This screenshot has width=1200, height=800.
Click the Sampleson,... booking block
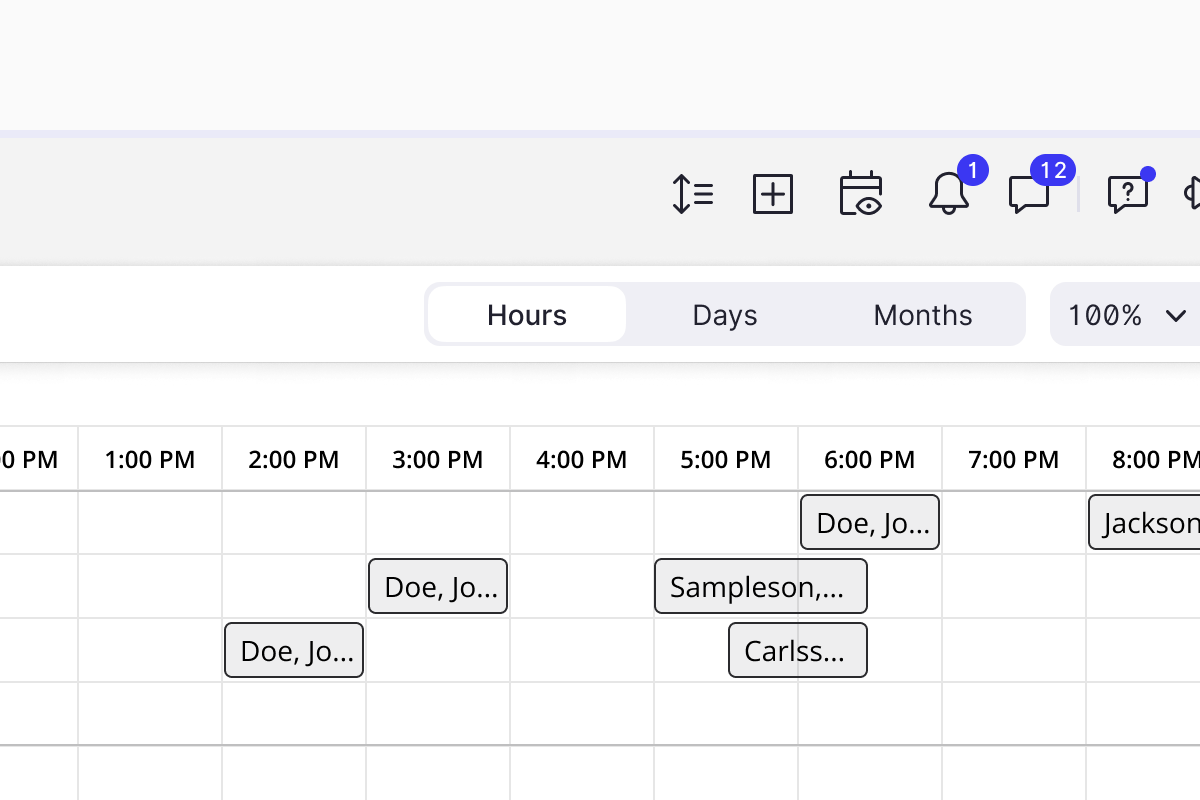(x=760, y=586)
